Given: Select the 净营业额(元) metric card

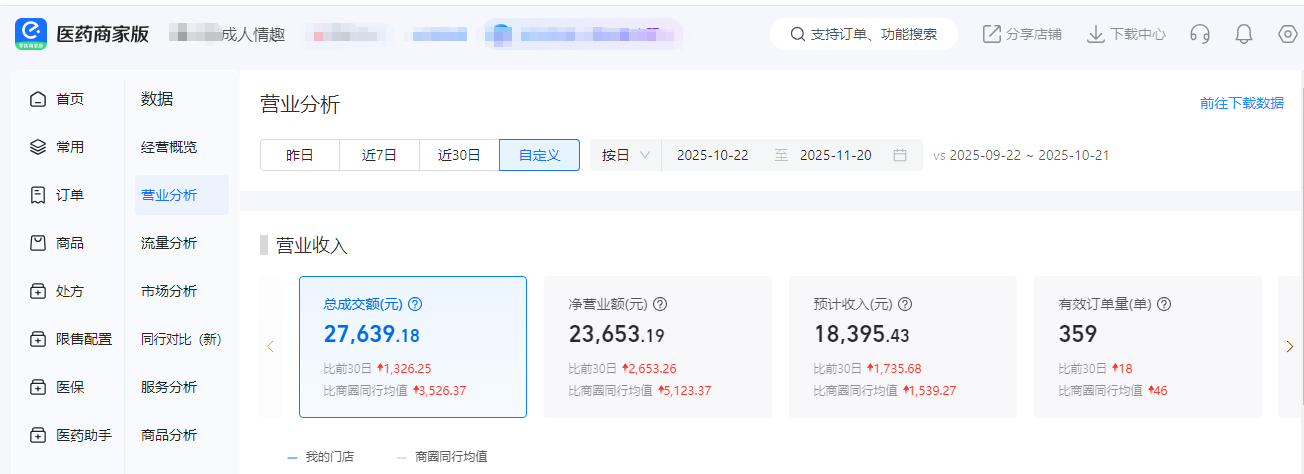Looking at the screenshot, I should pyautogui.click(x=657, y=347).
